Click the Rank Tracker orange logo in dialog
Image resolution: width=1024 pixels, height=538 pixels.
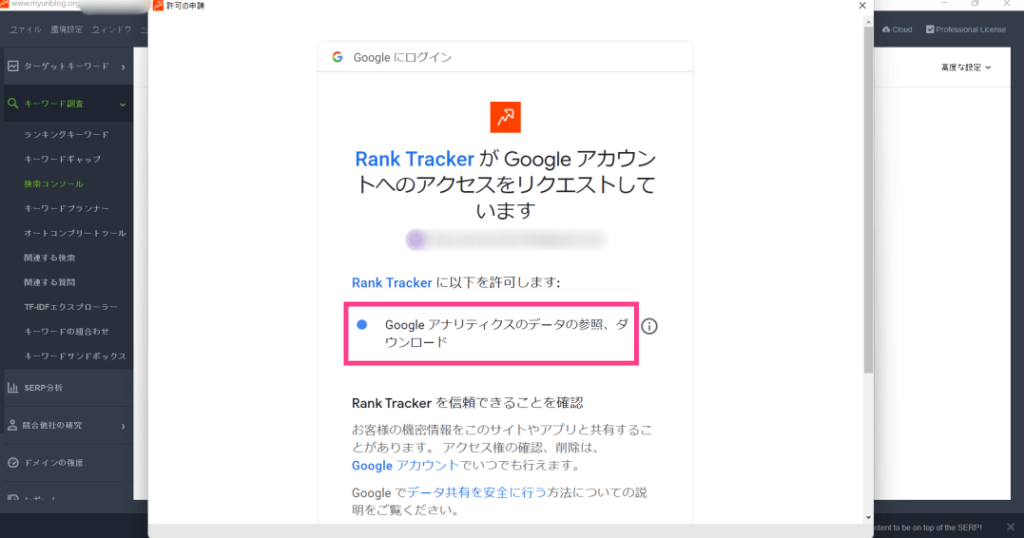tap(505, 117)
